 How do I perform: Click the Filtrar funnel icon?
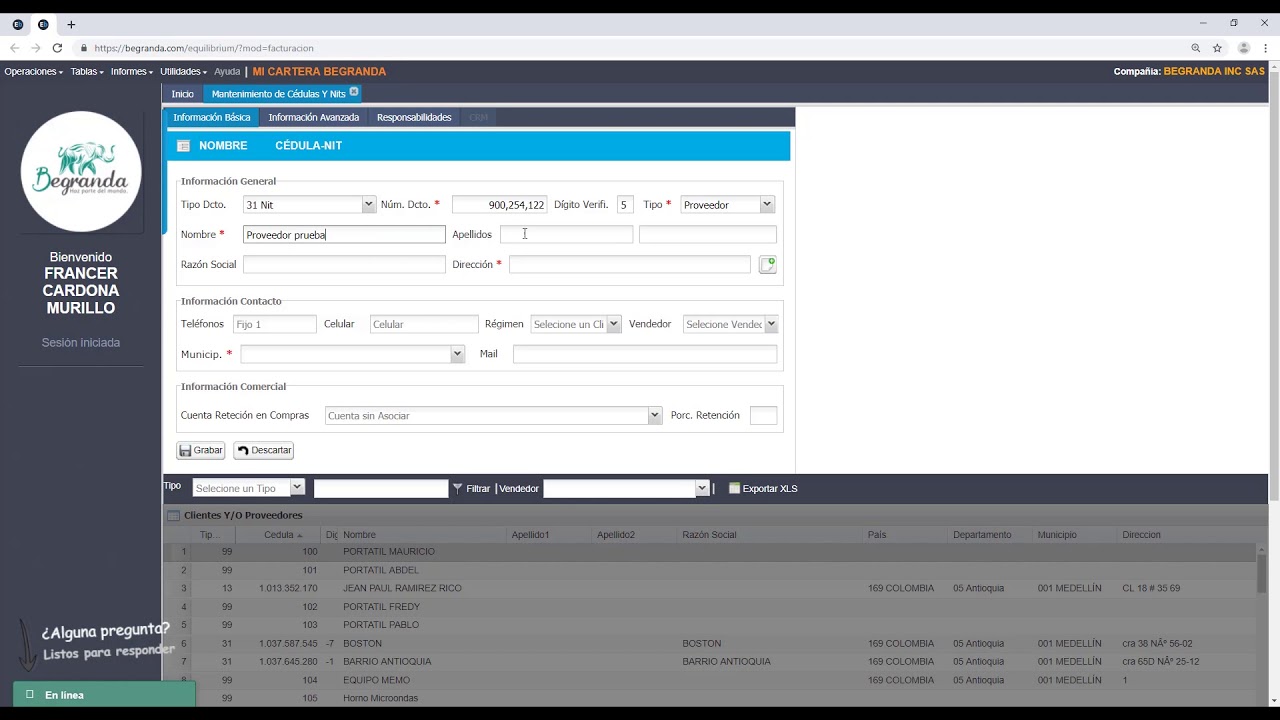(458, 488)
